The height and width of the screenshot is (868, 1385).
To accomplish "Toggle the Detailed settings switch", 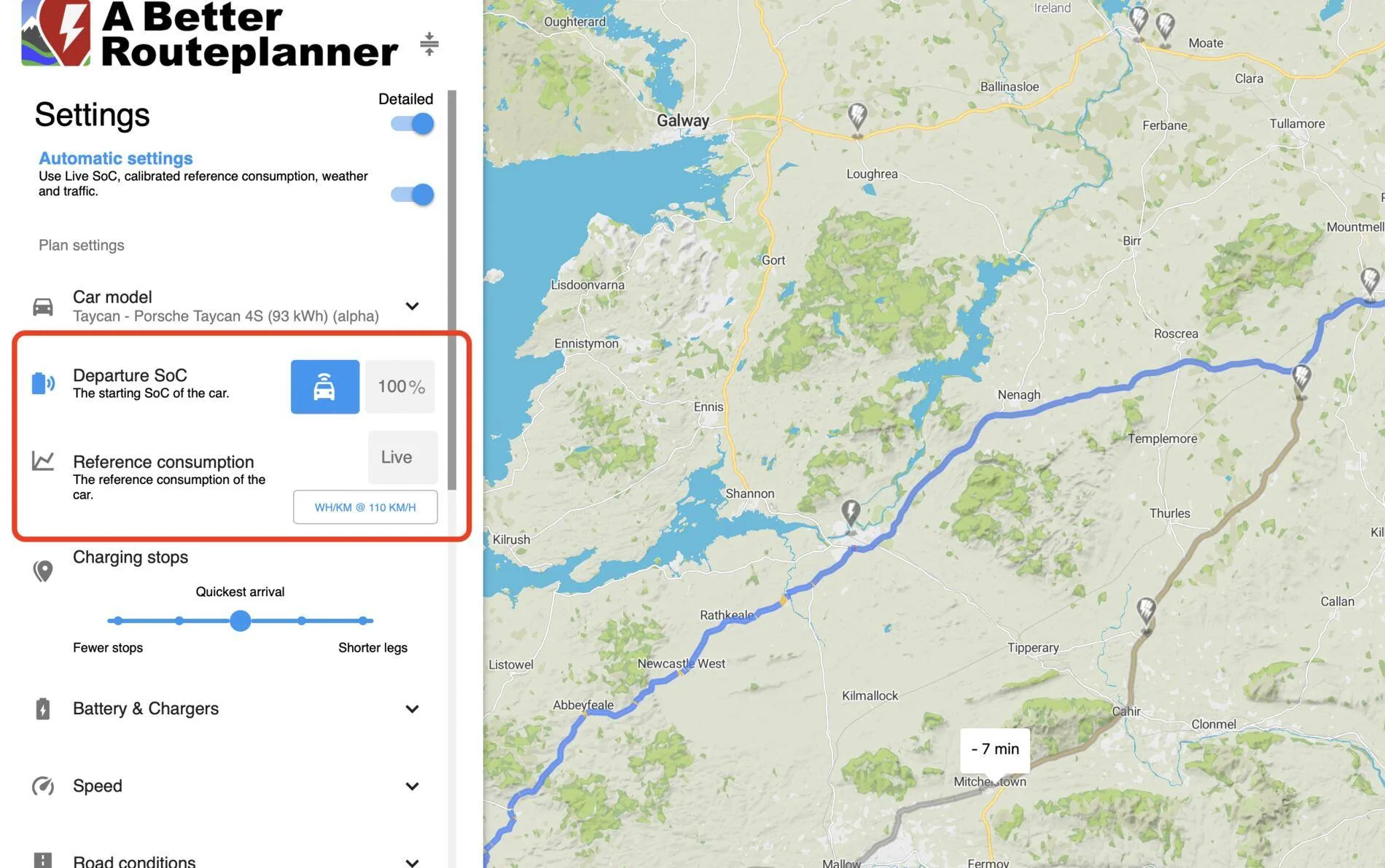I will pyautogui.click(x=413, y=124).
